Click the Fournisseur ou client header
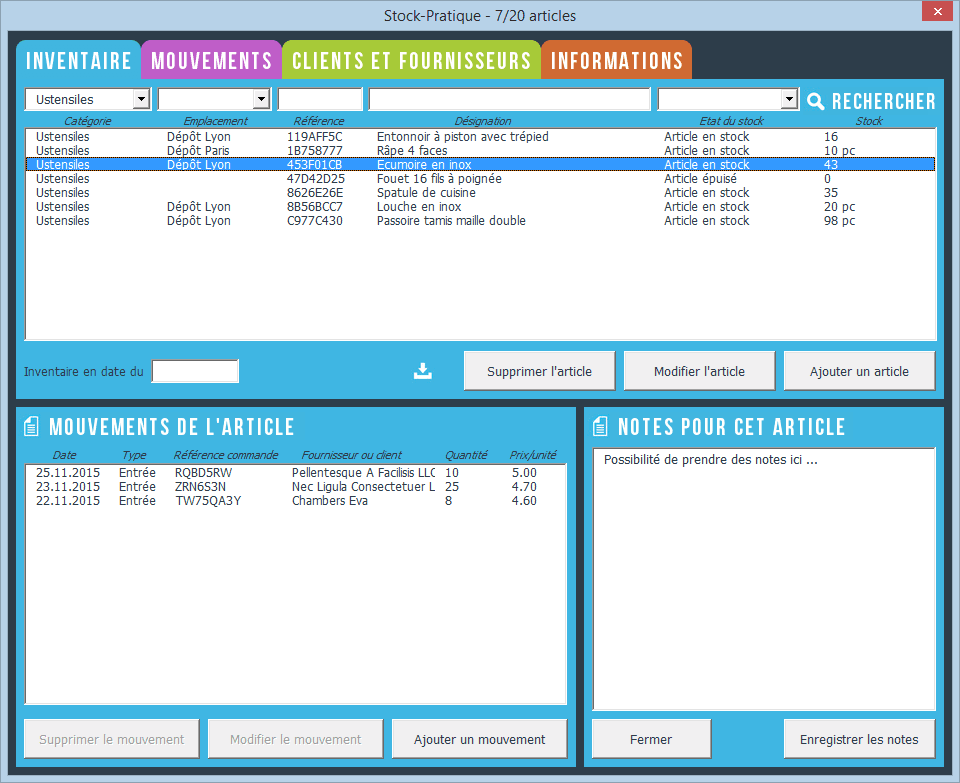Screen dimensions: 960x783 351,455
